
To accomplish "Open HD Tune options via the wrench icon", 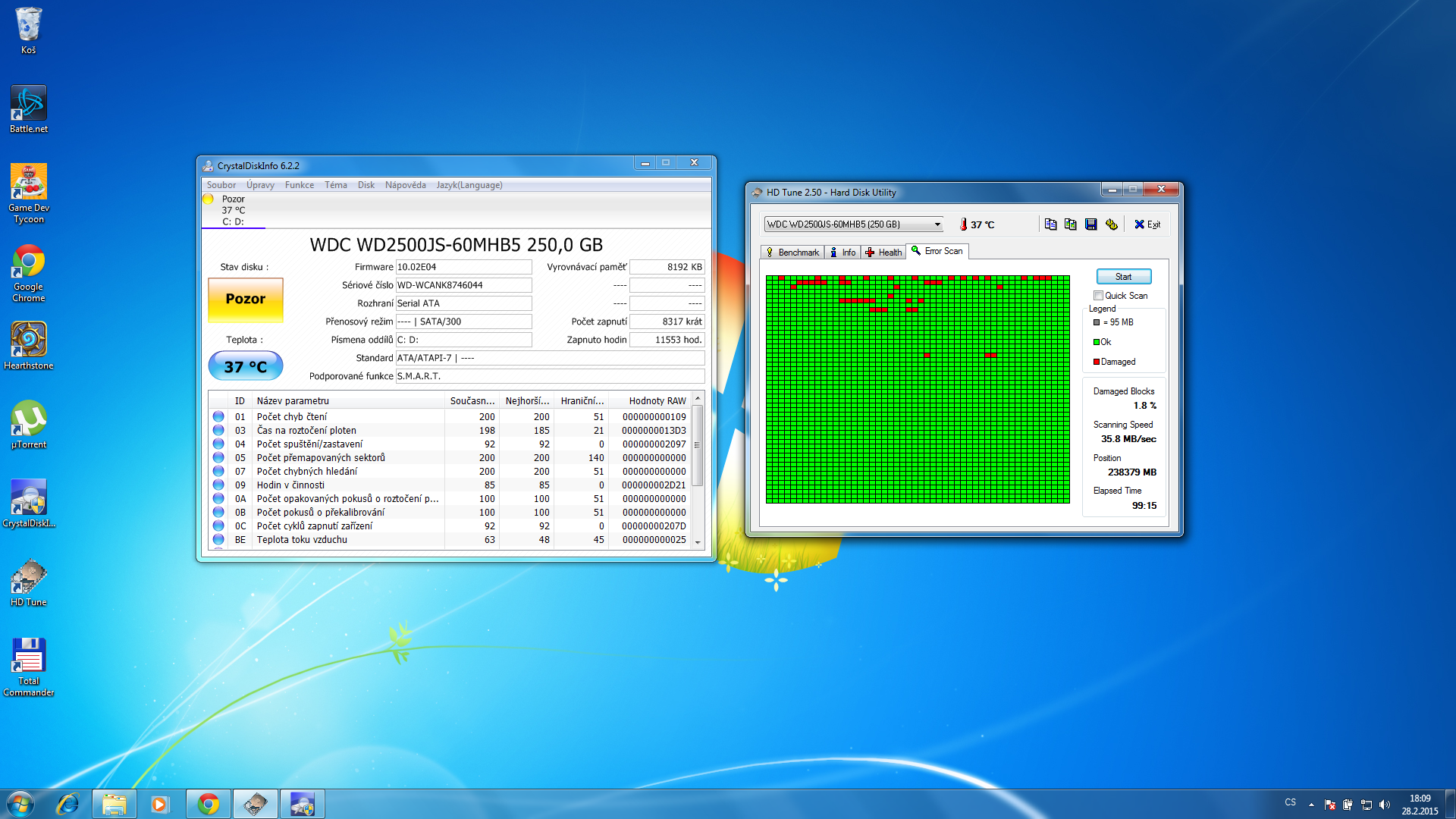I will pos(1111,224).
